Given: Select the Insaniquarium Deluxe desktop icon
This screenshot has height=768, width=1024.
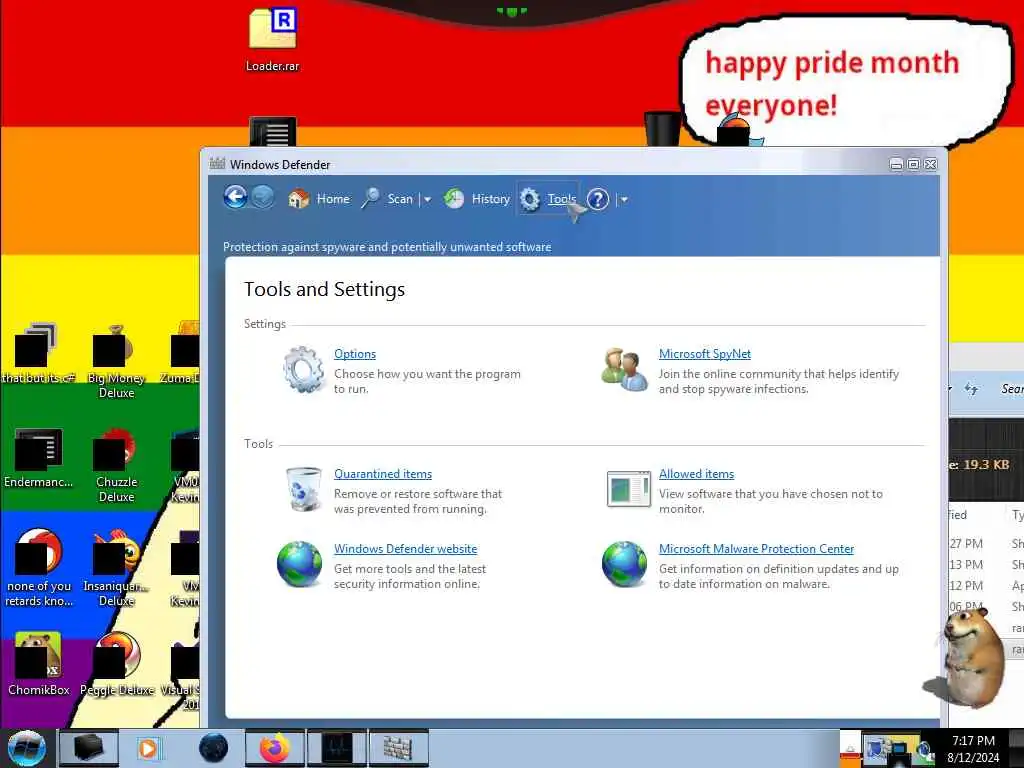Looking at the screenshot, I should [116, 568].
